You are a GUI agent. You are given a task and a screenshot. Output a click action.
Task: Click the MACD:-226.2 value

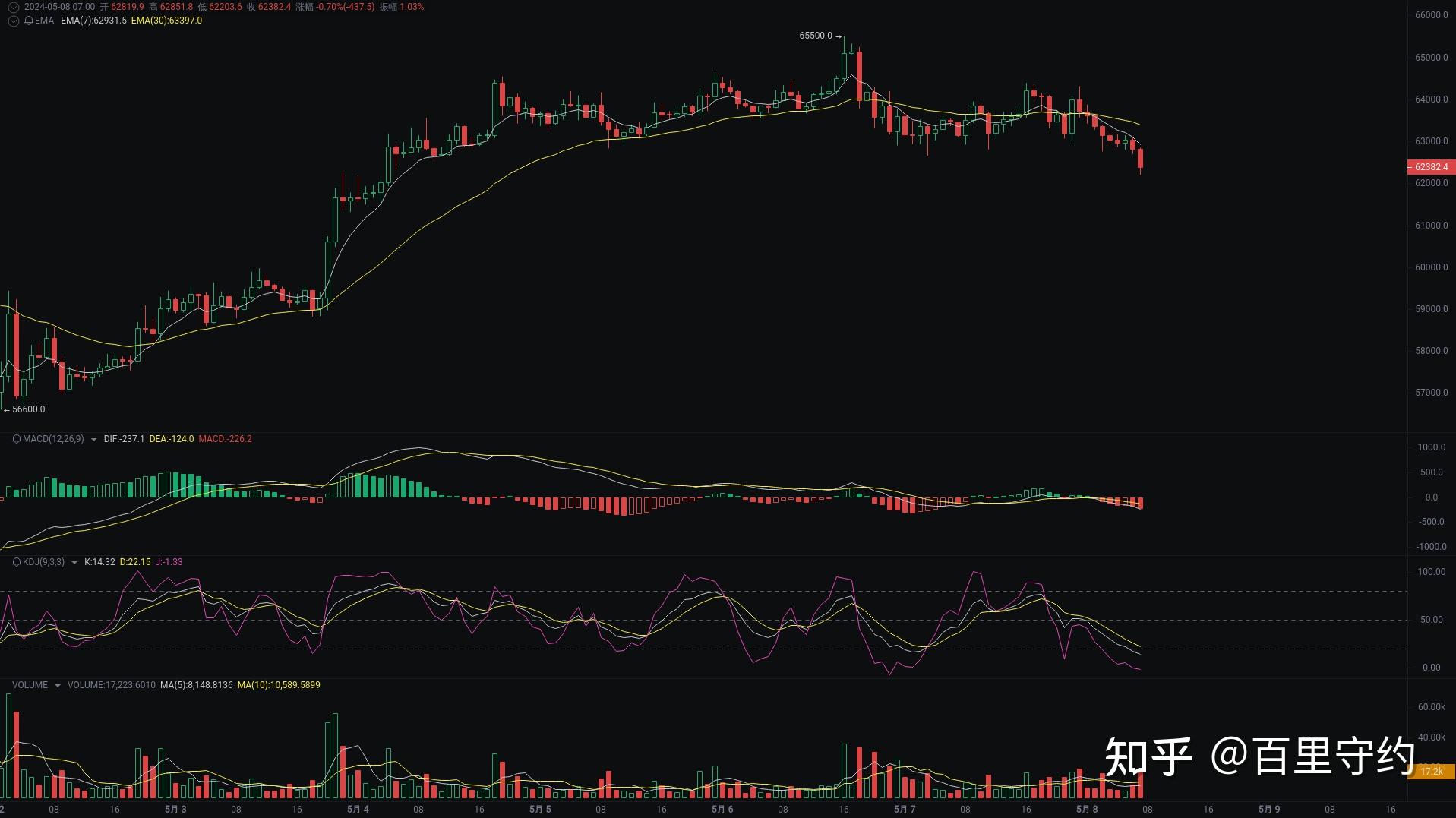pos(225,439)
